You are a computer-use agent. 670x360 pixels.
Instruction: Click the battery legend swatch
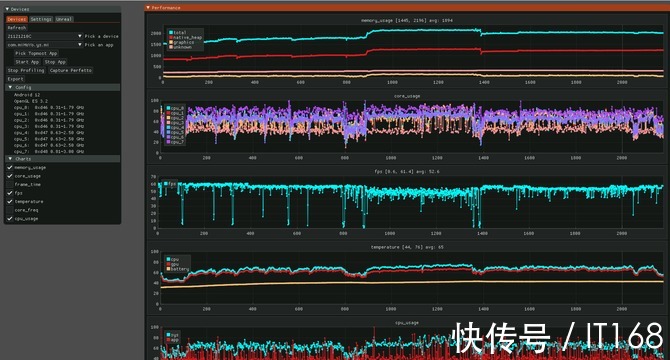coord(168,269)
